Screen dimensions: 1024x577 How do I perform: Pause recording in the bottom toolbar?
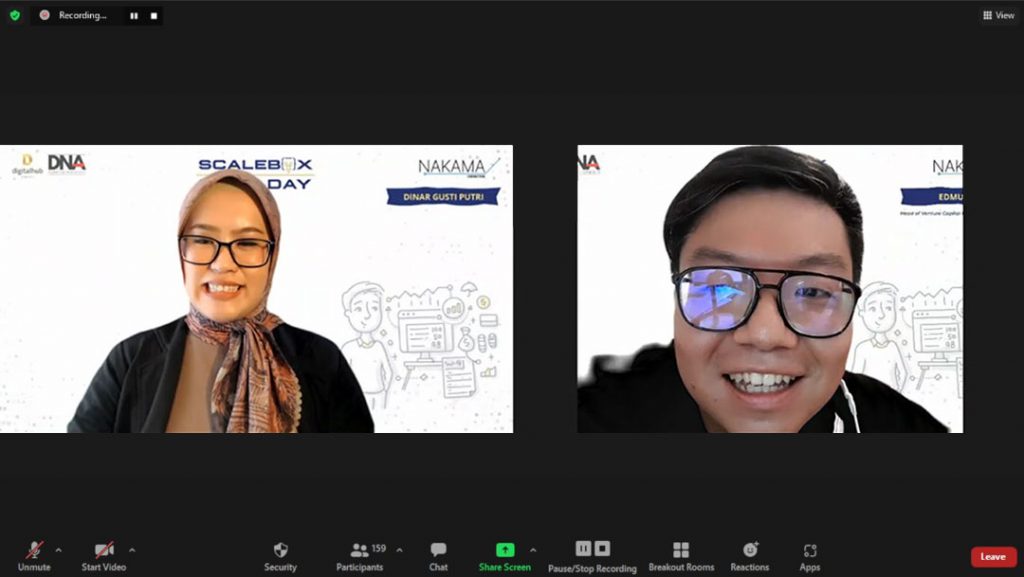pos(583,548)
